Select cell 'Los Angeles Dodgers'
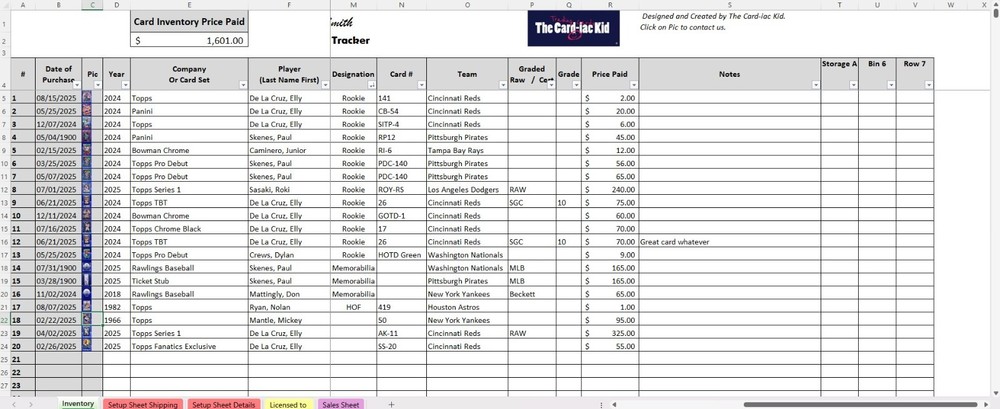This screenshot has height=409, width=1000. click(x=467, y=190)
